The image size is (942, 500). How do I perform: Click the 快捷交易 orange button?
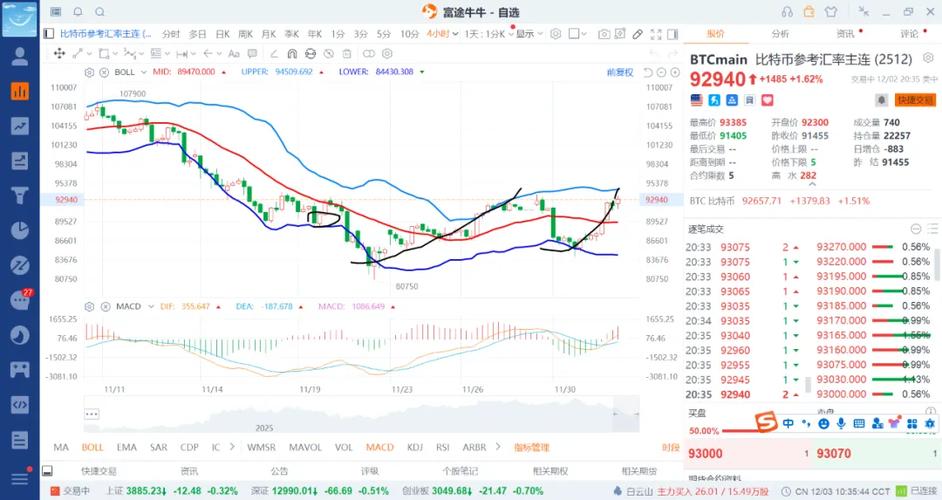click(915, 100)
